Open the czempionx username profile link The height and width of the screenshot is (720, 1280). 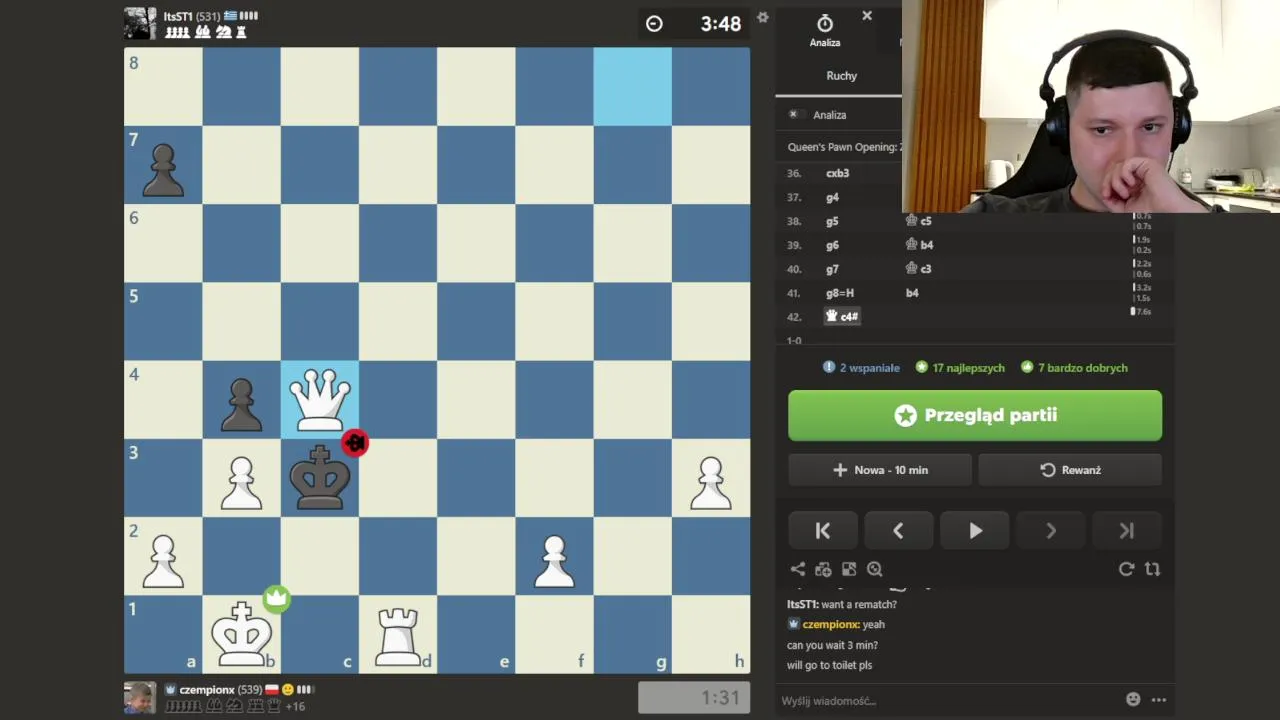207,690
